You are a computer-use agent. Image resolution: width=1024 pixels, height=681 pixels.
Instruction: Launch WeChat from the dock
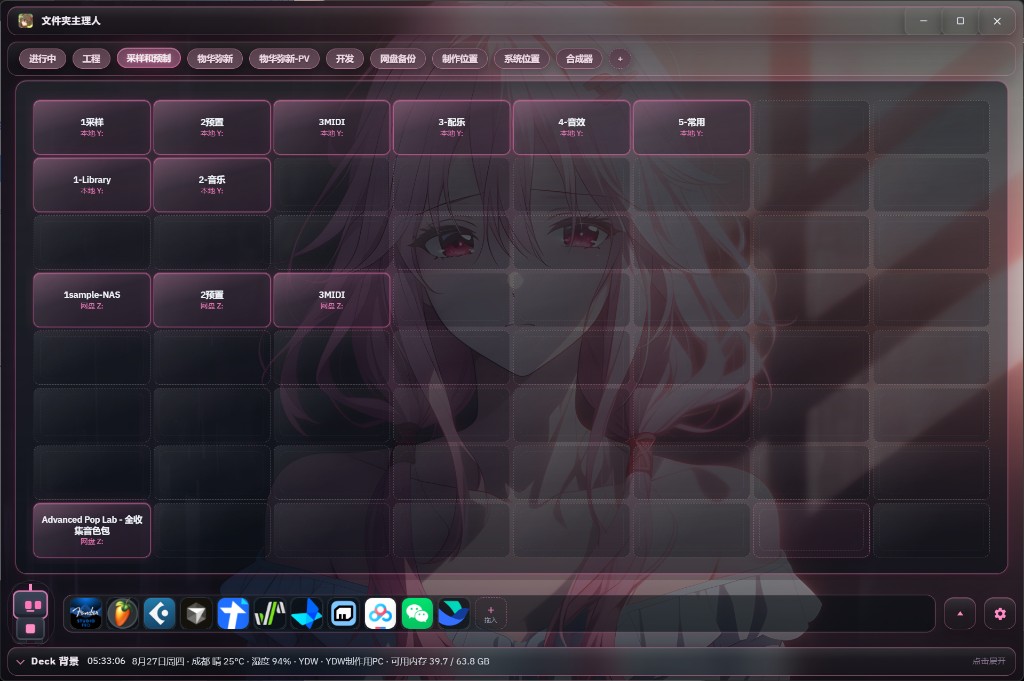pos(417,614)
